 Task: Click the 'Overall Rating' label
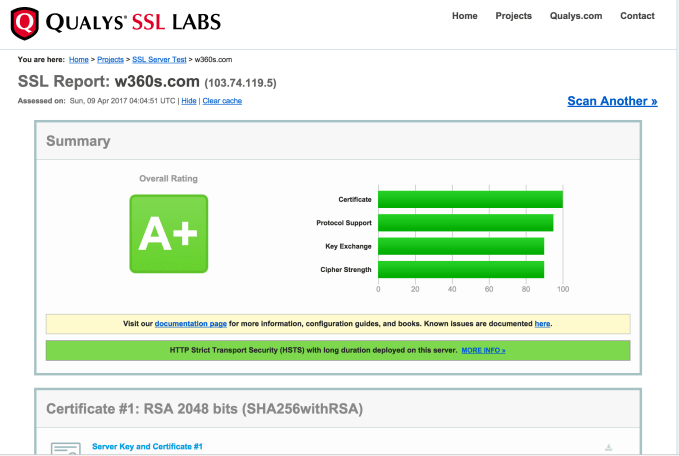click(168, 178)
